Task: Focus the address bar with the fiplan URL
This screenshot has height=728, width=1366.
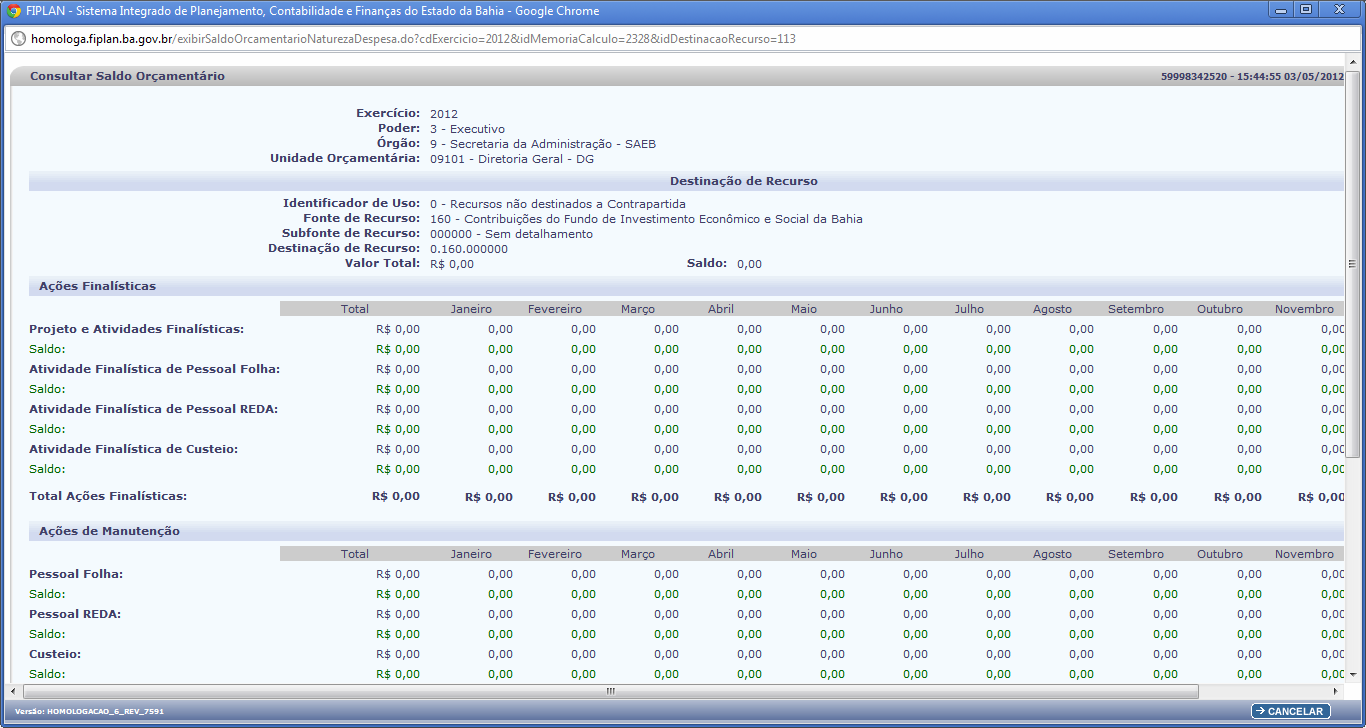Action: pyautogui.click(x=683, y=39)
